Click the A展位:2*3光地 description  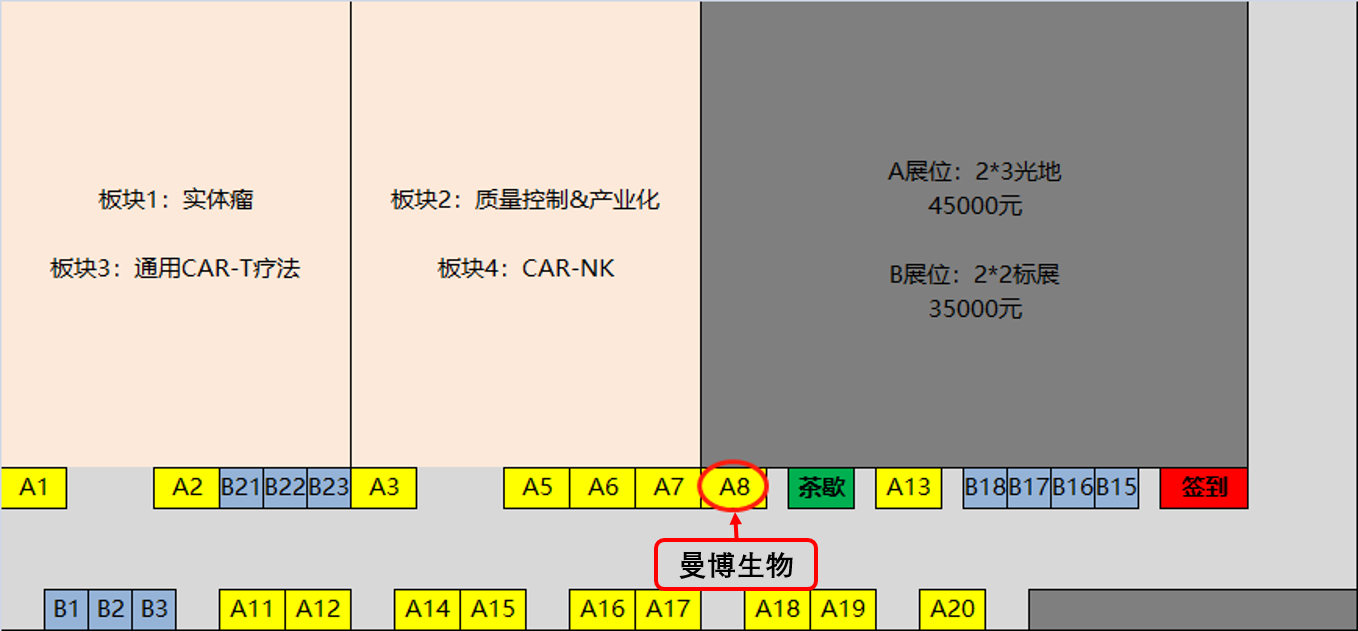click(975, 172)
